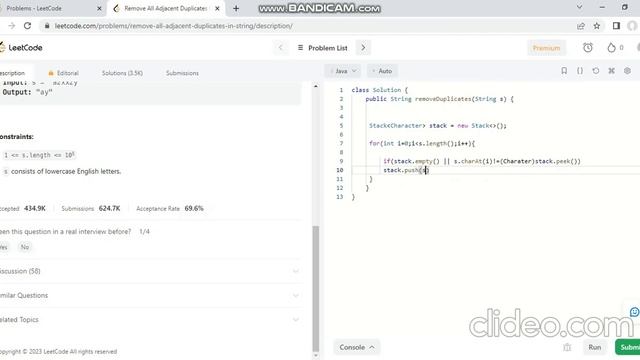The image size is (640, 360).
Task: Open the Editorial tab
Action: point(63,73)
